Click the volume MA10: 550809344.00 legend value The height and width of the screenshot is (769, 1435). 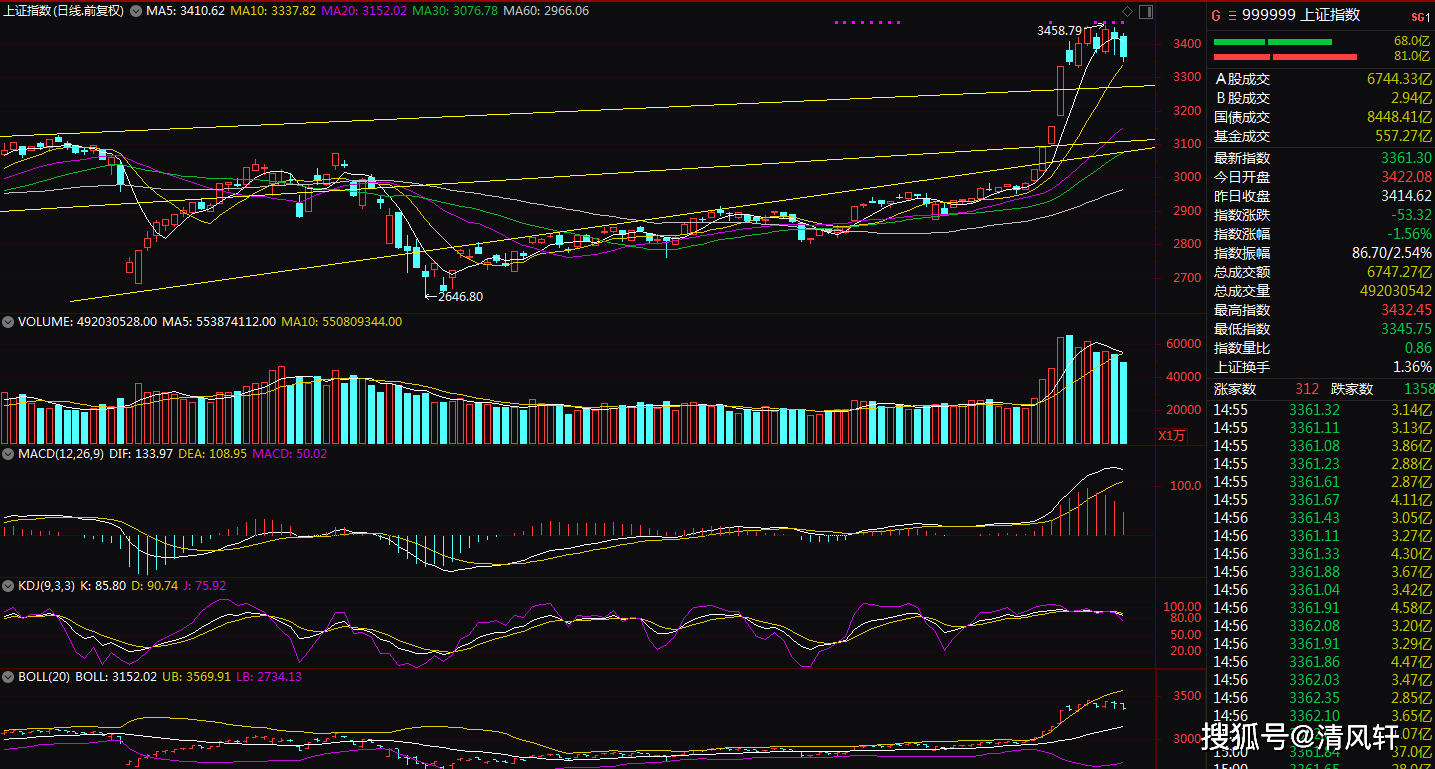coord(341,322)
